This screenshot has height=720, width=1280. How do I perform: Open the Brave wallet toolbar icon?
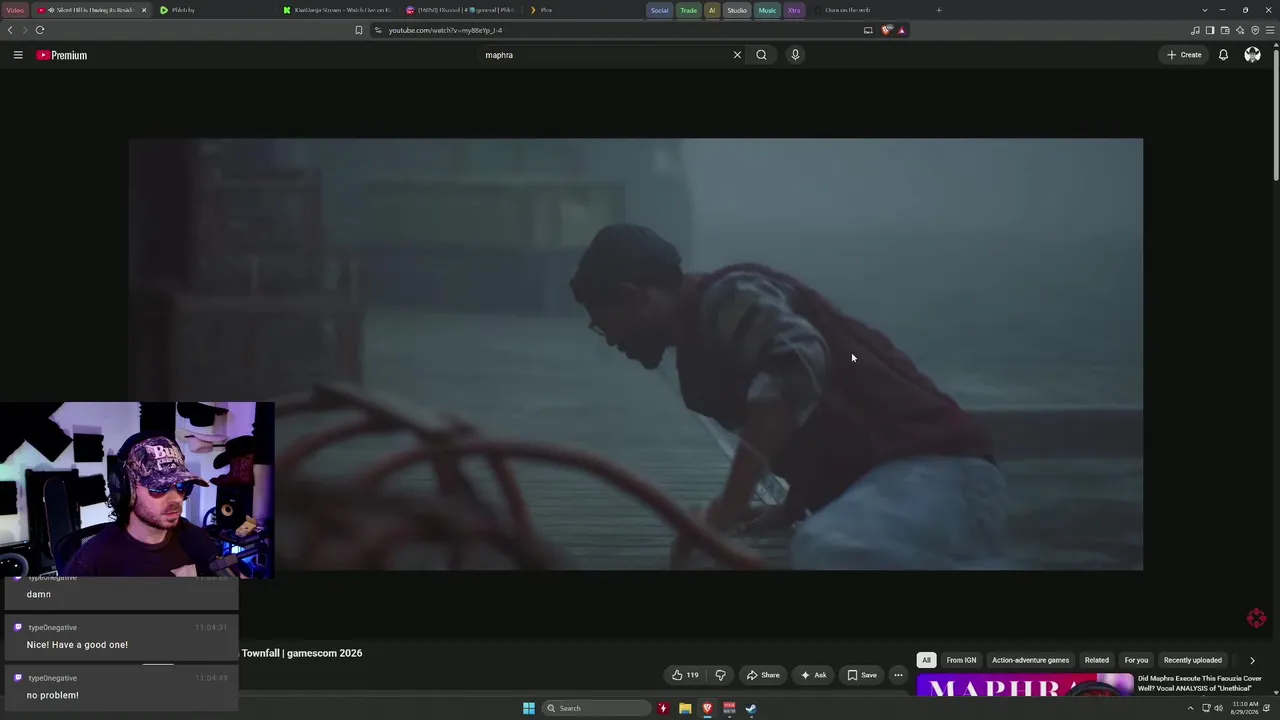[x=1225, y=30]
